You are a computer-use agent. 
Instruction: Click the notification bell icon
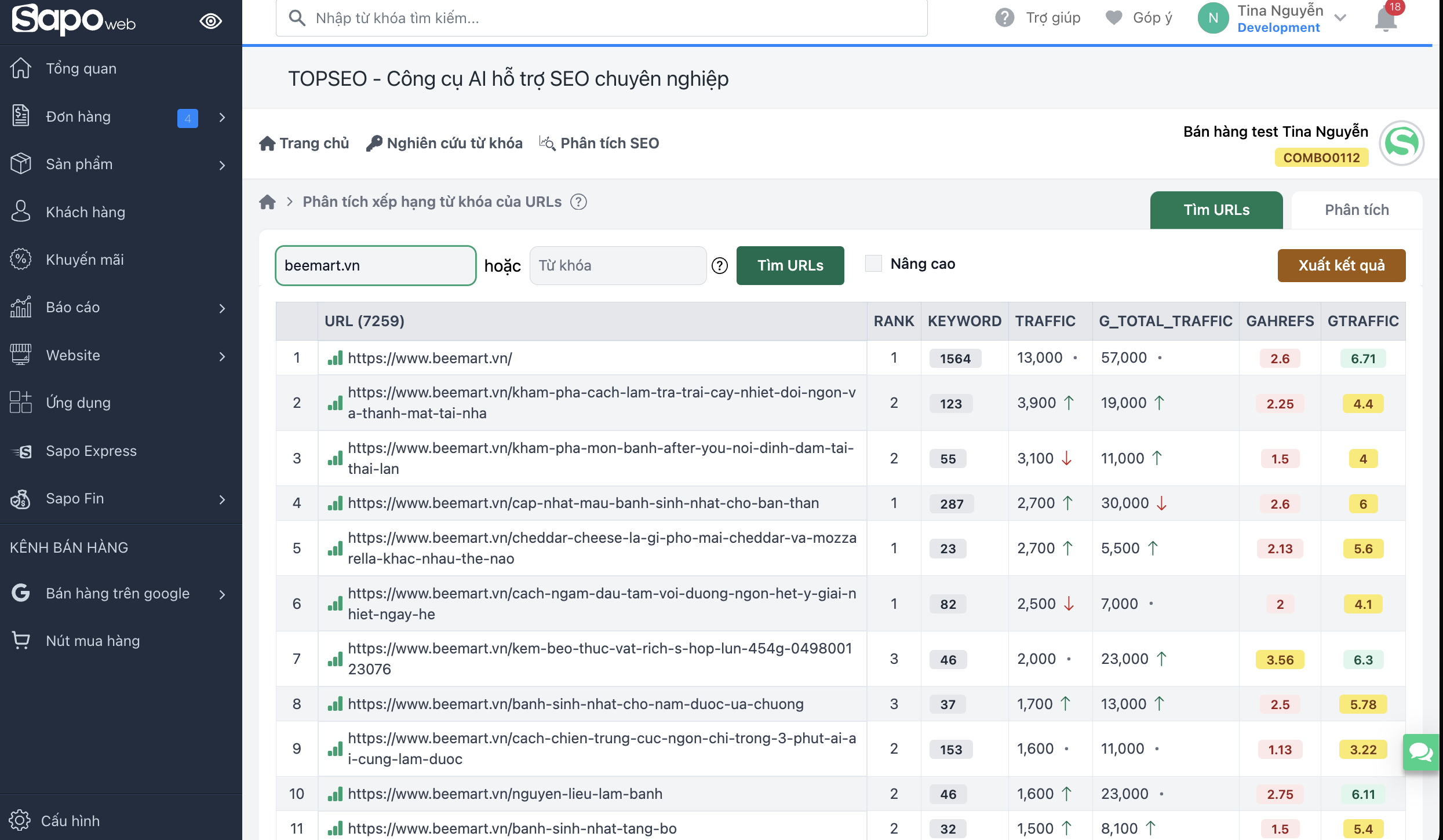point(1386,19)
